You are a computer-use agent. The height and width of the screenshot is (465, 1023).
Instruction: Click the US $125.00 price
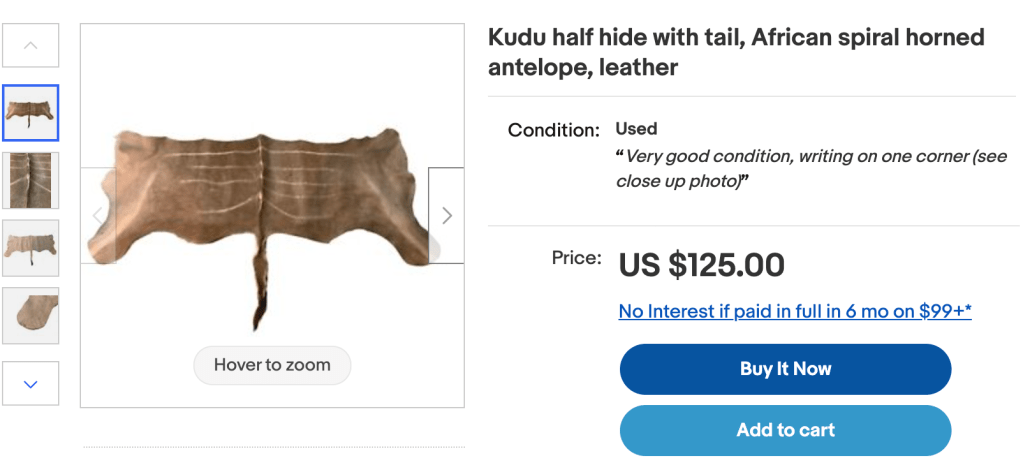(701, 265)
